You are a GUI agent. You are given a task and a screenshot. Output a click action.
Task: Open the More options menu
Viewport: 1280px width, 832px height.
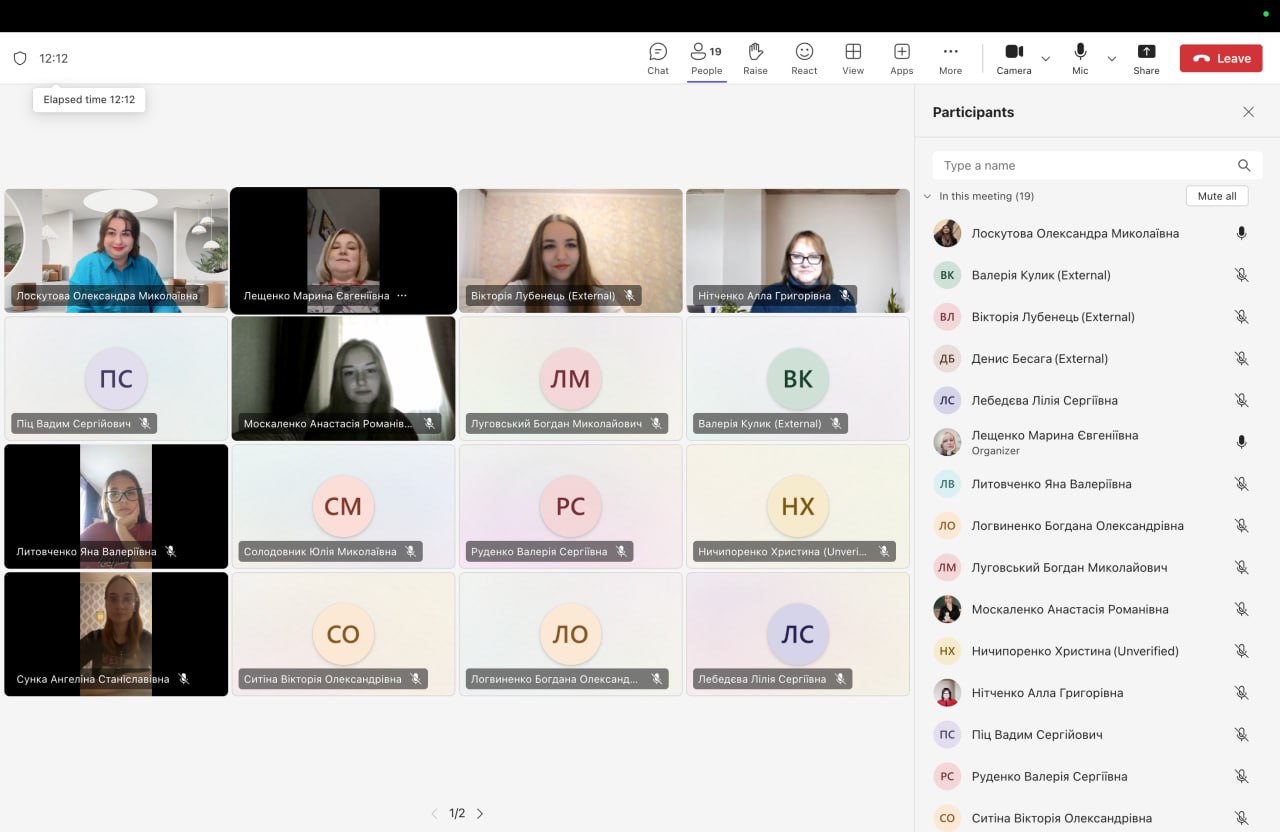[950, 58]
